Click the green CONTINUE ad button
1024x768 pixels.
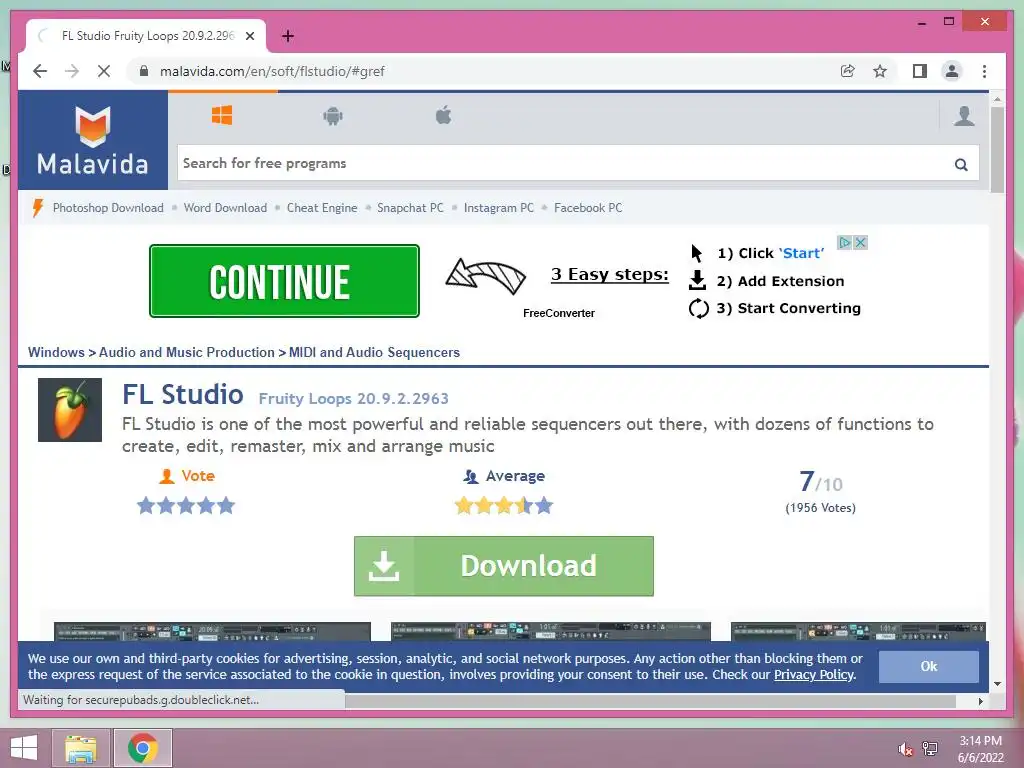[x=284, y=281]
